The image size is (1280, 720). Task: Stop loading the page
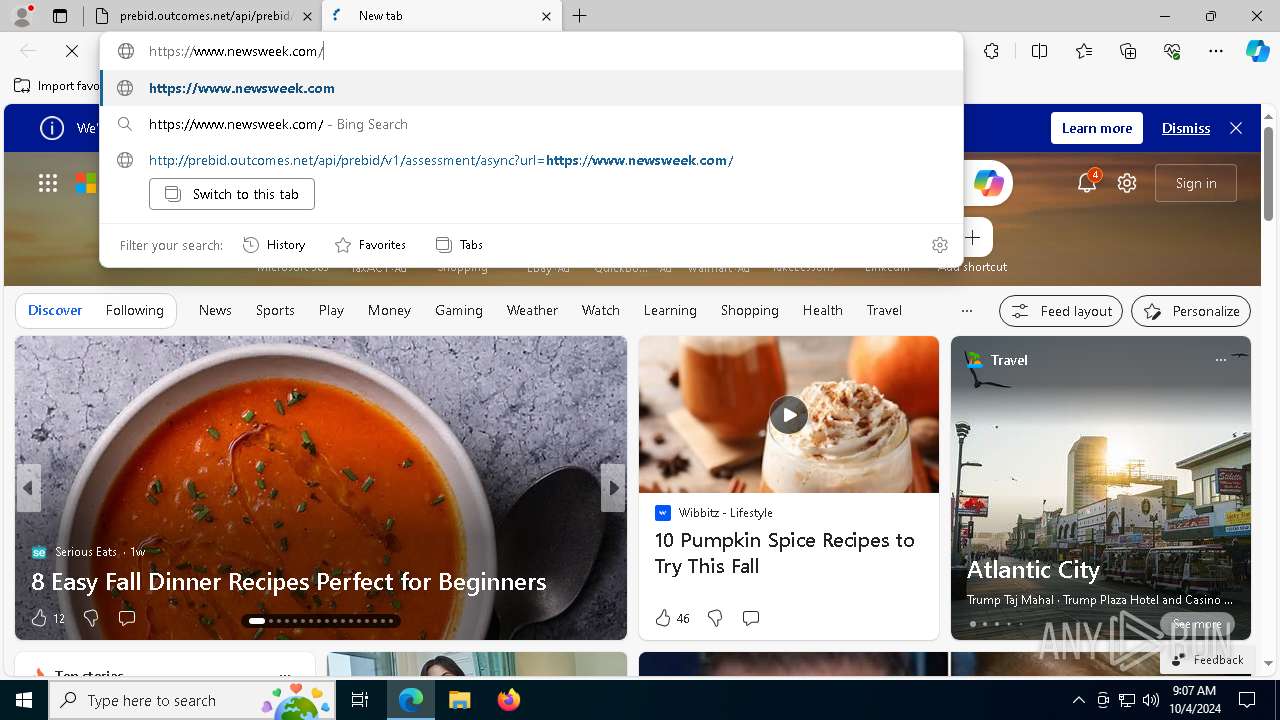coord(72,51)
